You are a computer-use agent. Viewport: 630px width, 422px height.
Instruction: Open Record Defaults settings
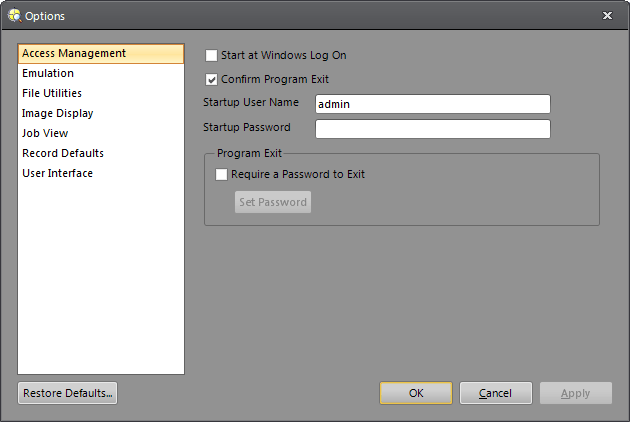coord(63,153)
